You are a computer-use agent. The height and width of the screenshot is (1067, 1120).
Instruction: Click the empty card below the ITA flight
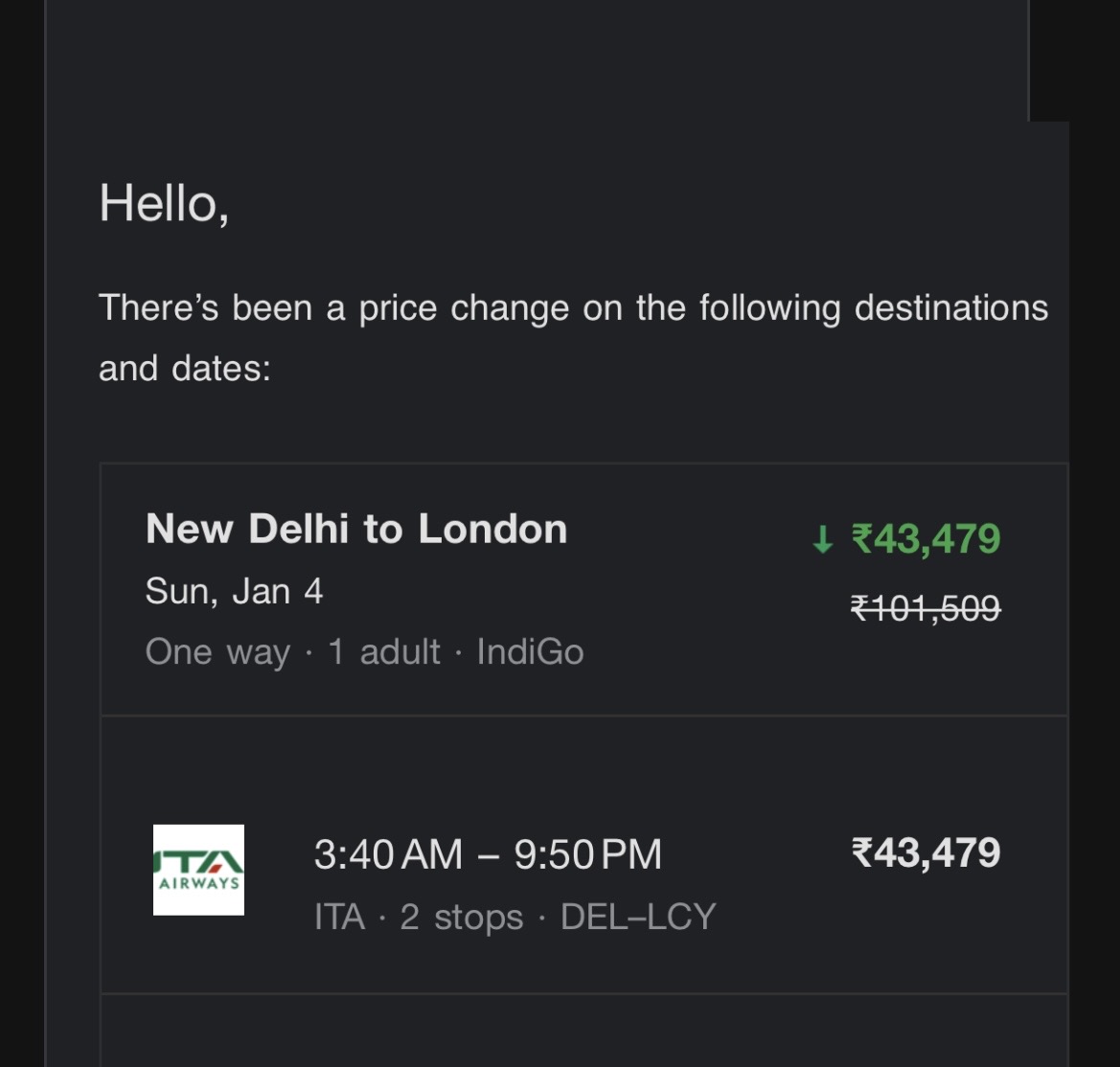tap(583, 1032)
